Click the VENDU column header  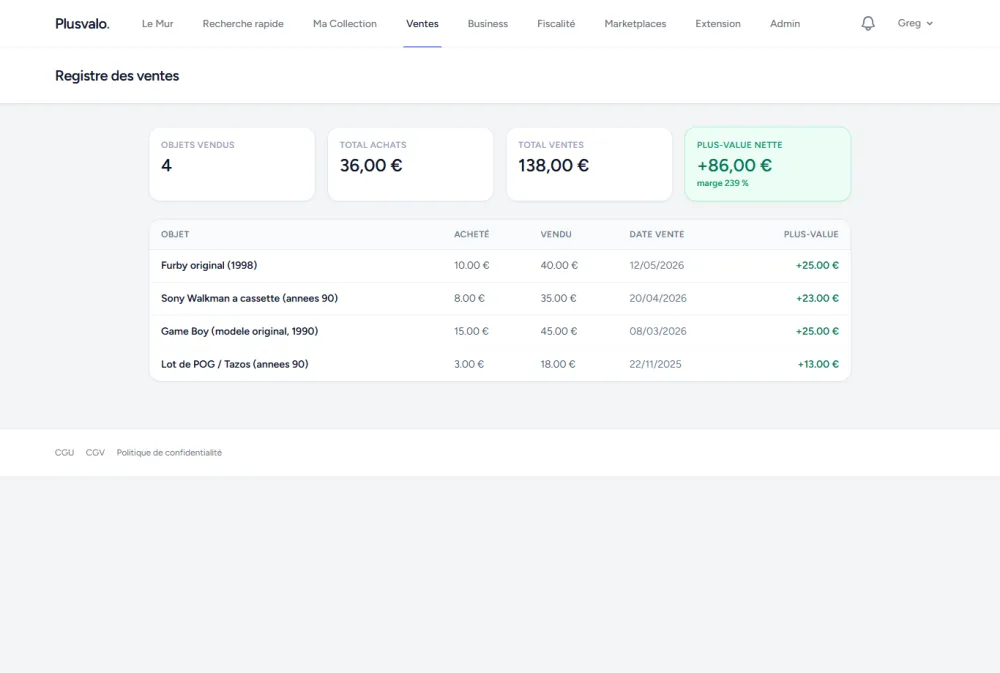point(556,234)
